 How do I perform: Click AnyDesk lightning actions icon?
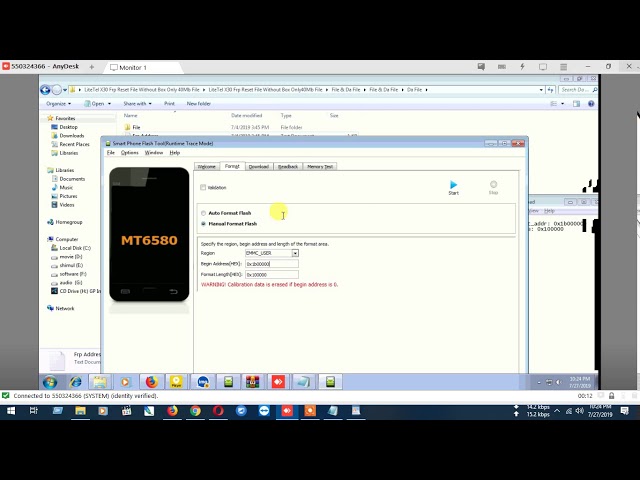point(522,67)
